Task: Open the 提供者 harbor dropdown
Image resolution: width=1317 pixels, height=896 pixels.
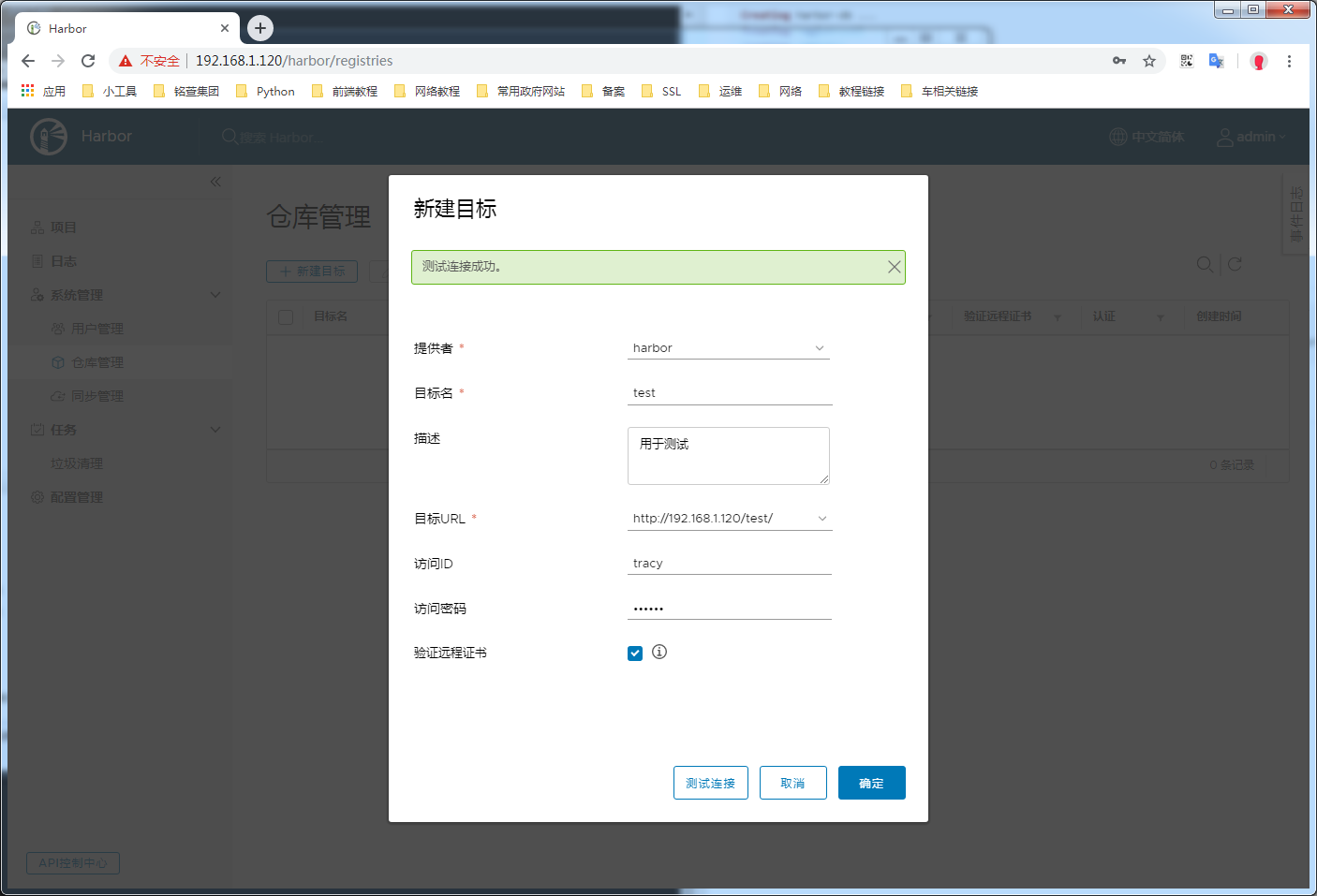Action: click(x=728, y=348)
